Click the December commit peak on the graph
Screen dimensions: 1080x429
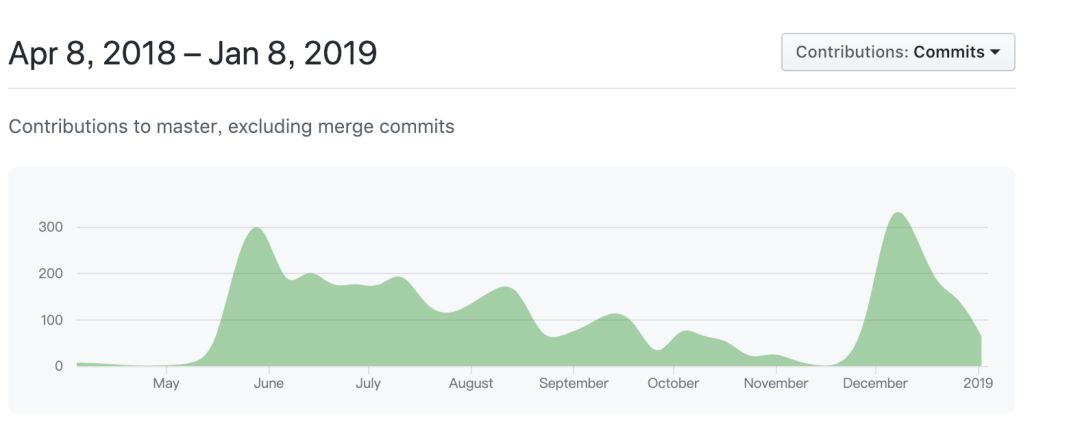(898, 213)
